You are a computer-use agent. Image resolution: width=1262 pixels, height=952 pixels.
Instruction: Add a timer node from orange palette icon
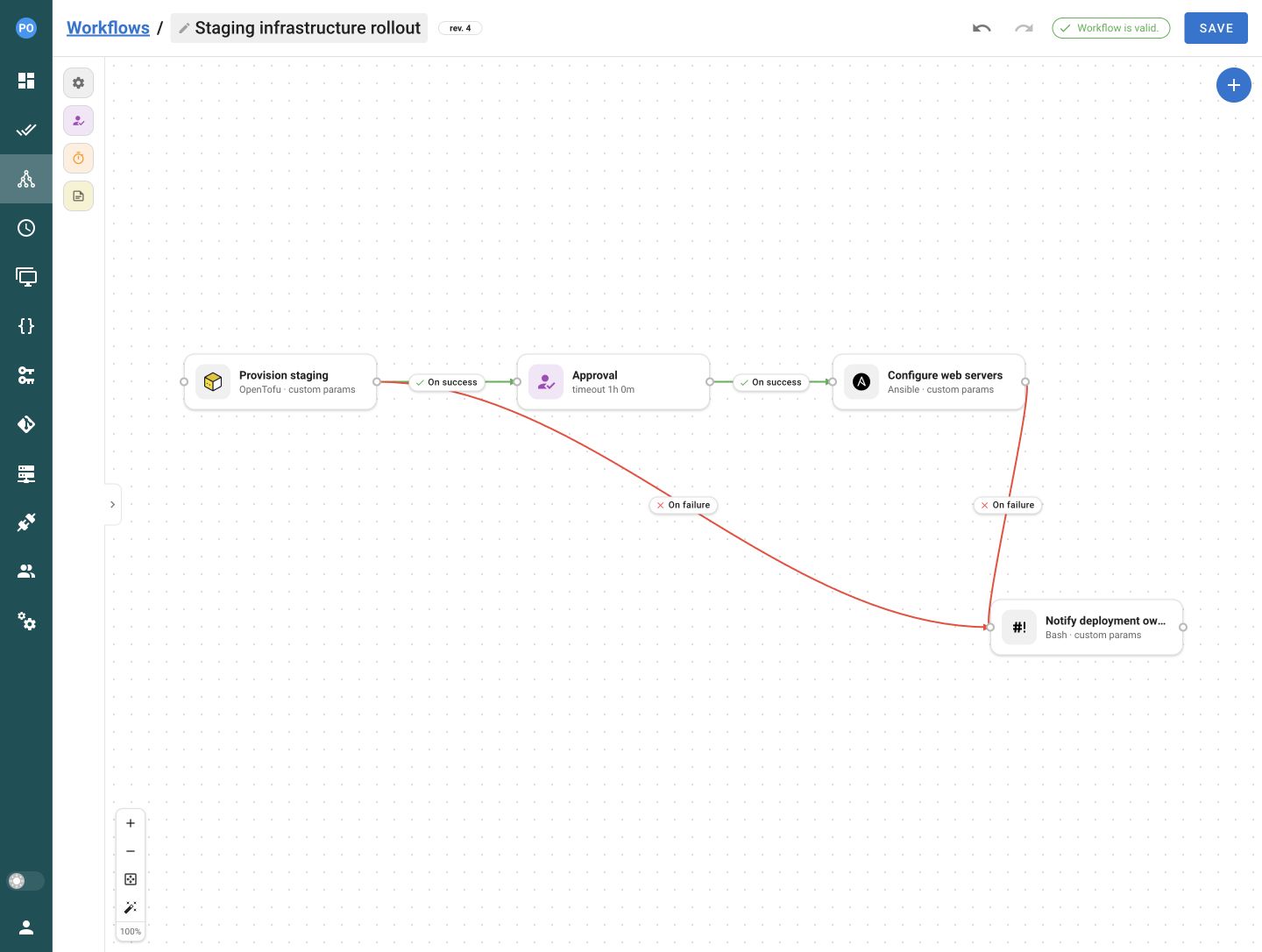pyautogui.click(x=78, y=158)
